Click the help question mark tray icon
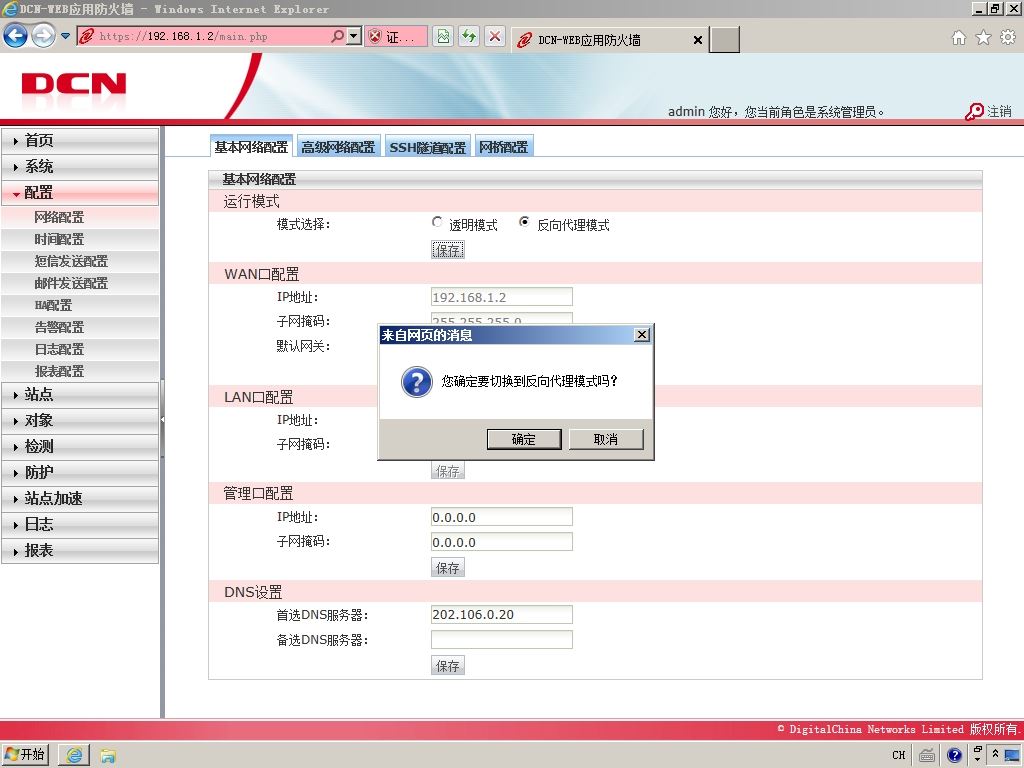Image resolution: width=1024 pixels, height=768 pixels. click(954, 756)
